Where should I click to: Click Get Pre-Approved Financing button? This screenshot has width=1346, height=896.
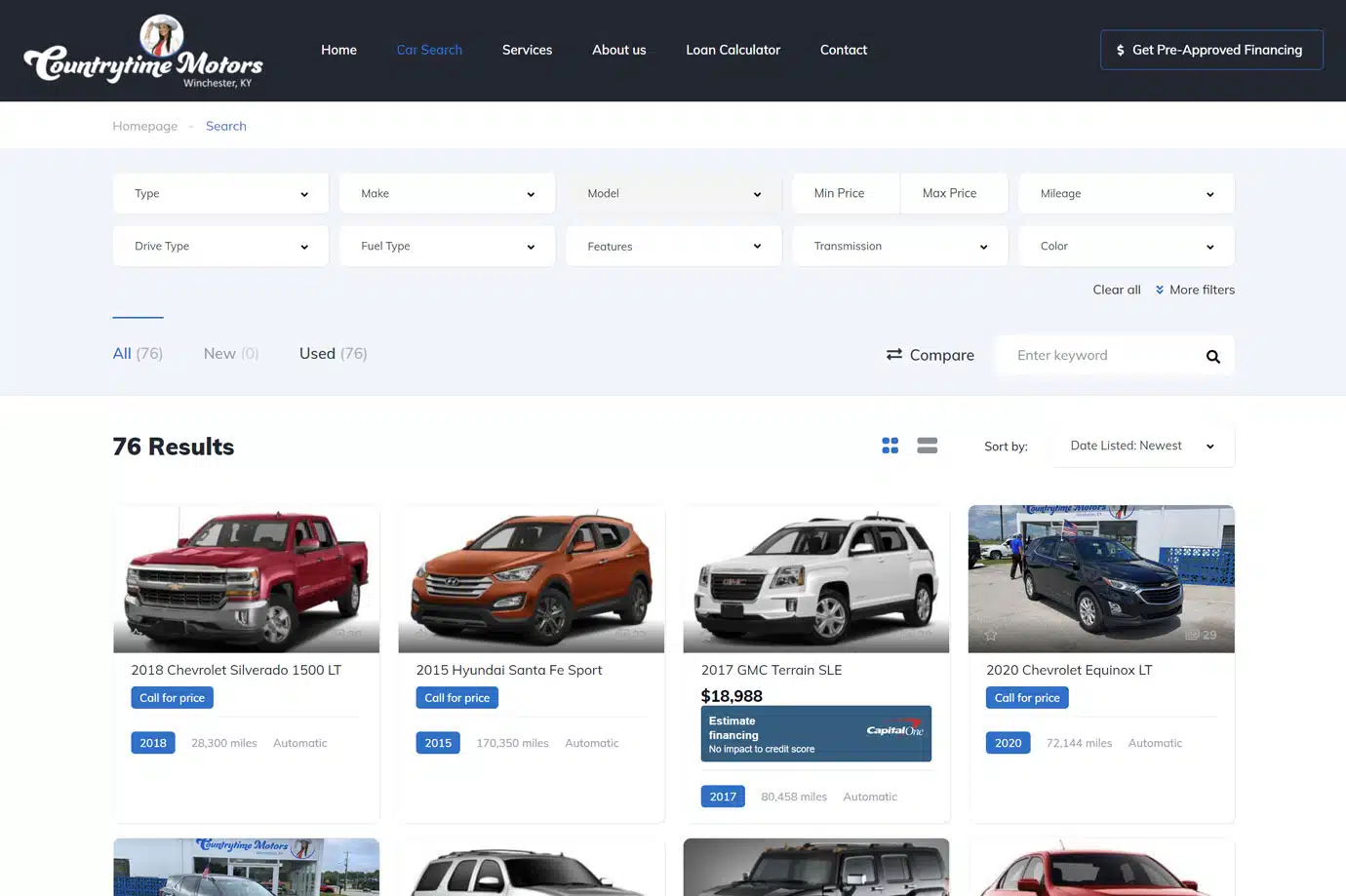tap(1211, 50)
